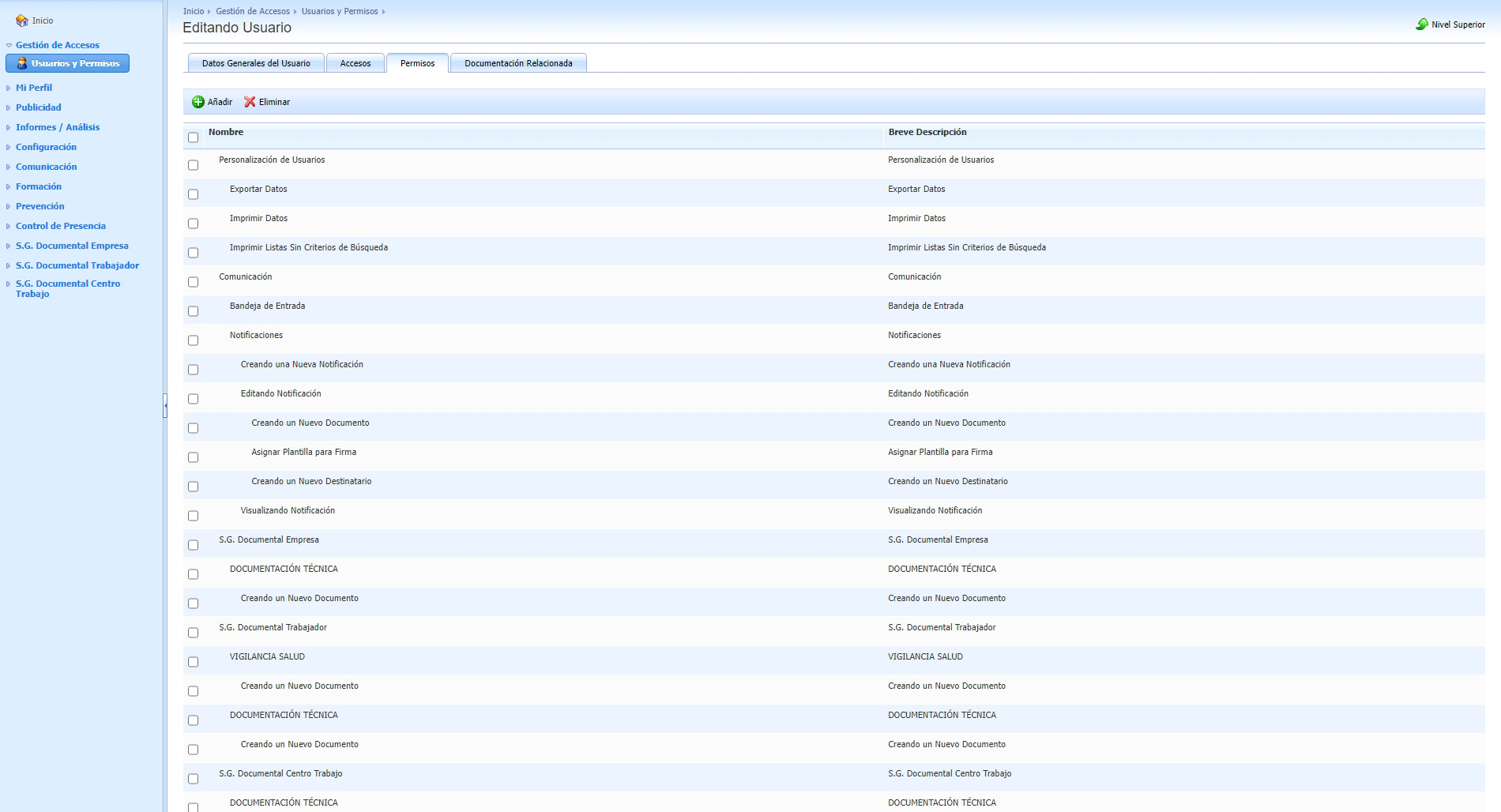Open S.G. Documental Trabajador in sidebar

77,265
